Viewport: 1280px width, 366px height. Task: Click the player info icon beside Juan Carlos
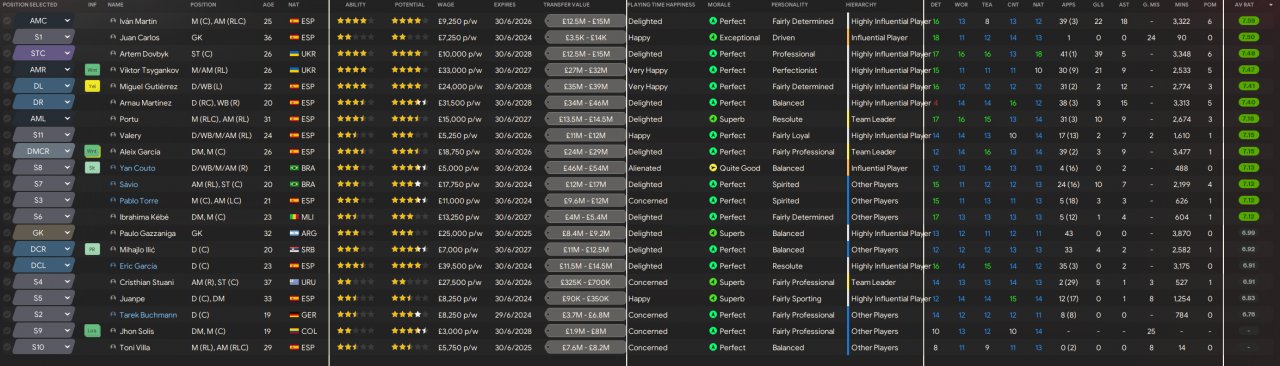point(113,37)
